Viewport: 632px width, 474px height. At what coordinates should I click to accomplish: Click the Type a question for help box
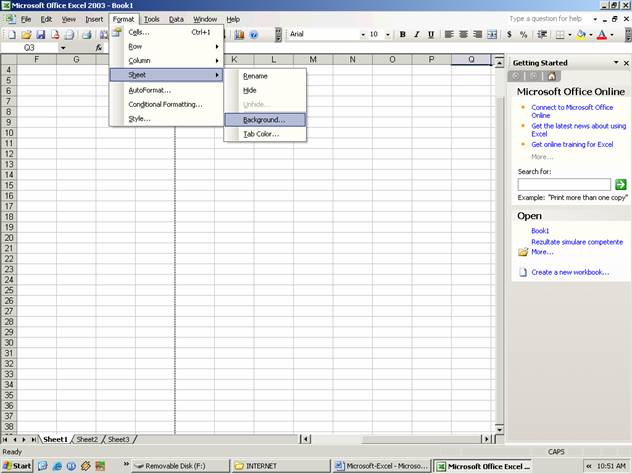pyautogui.click(x=549, y=19)
